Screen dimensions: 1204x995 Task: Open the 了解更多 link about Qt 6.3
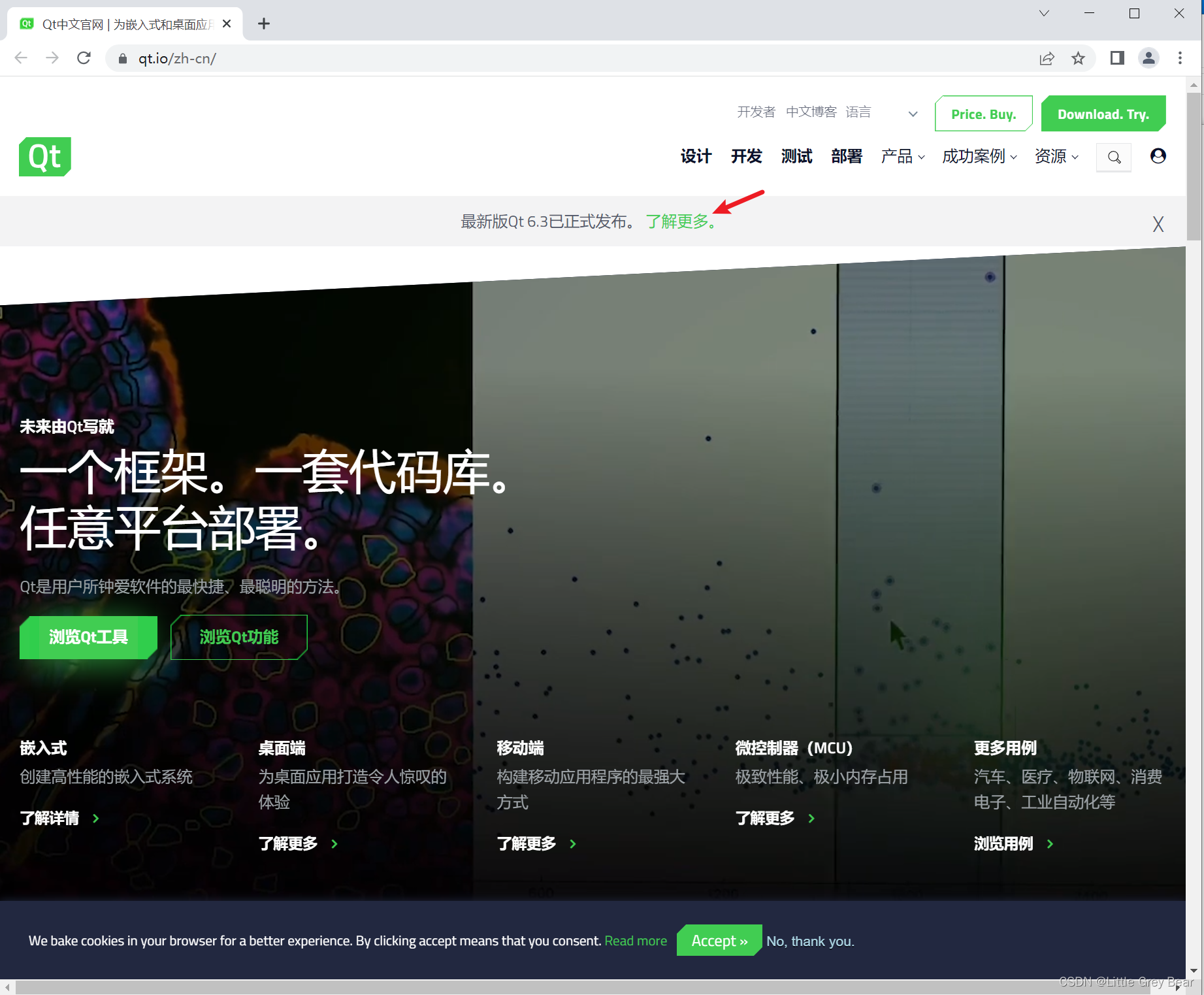click(x=678, y=221)
